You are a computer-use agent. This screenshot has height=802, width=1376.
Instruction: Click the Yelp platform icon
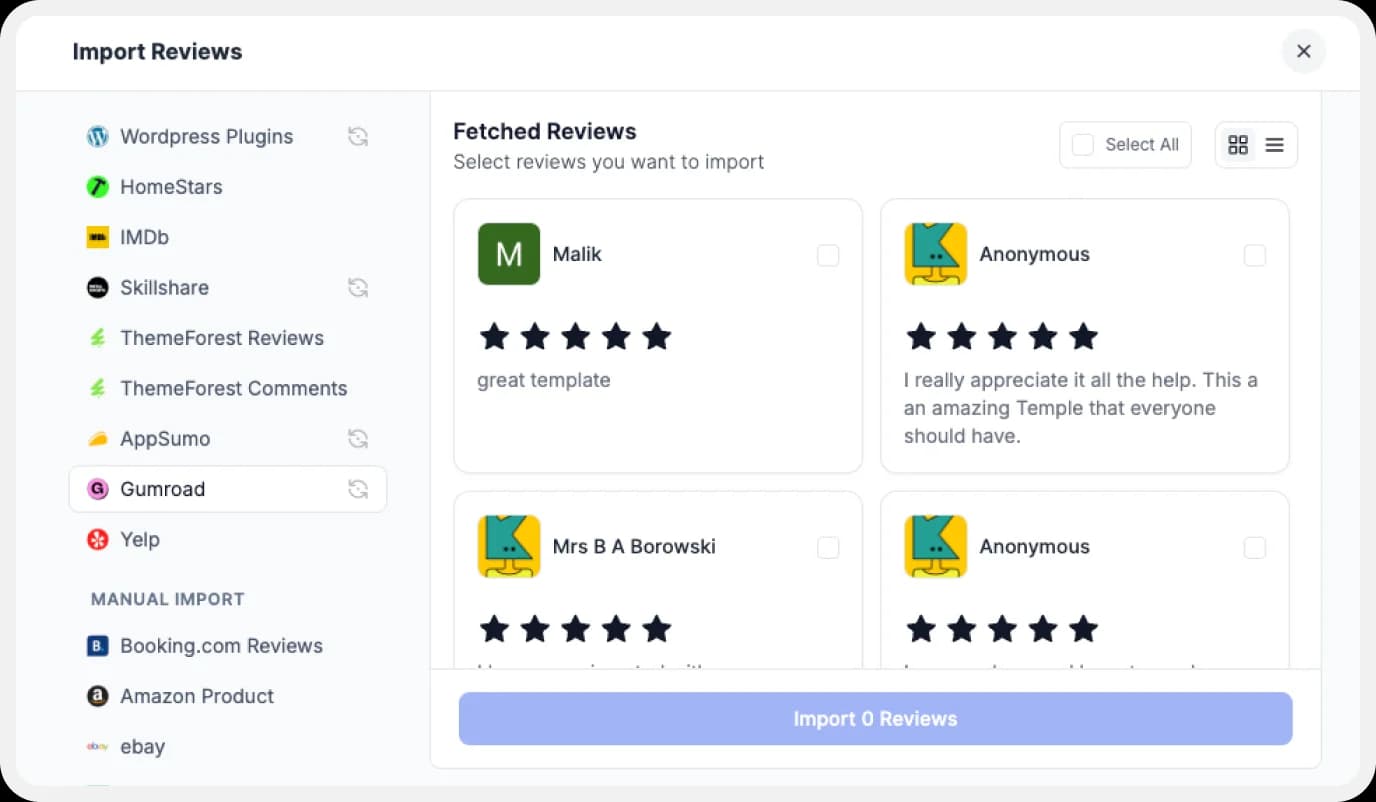point(97,539)
